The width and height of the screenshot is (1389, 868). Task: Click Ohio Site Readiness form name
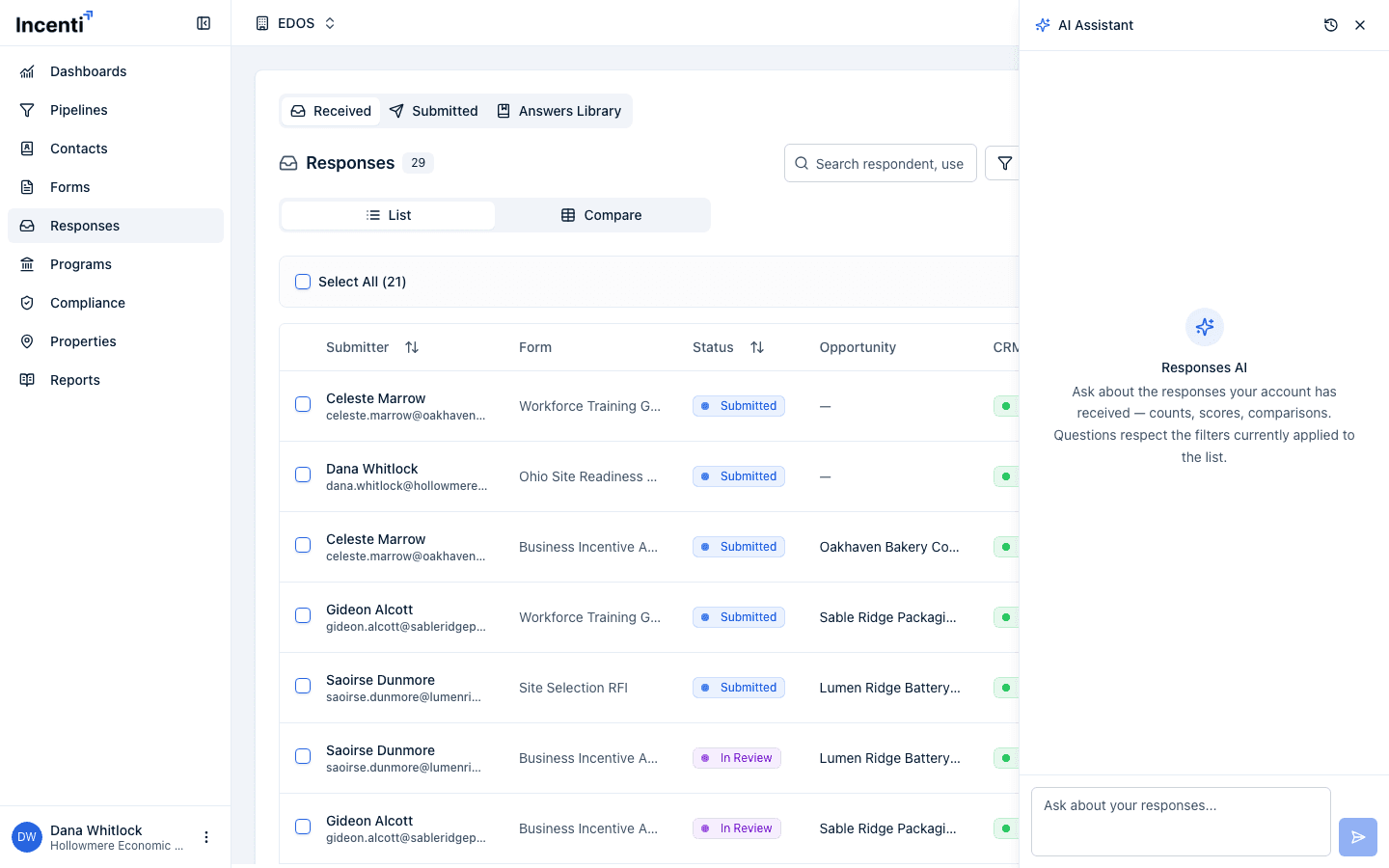(x=588, y=476)
